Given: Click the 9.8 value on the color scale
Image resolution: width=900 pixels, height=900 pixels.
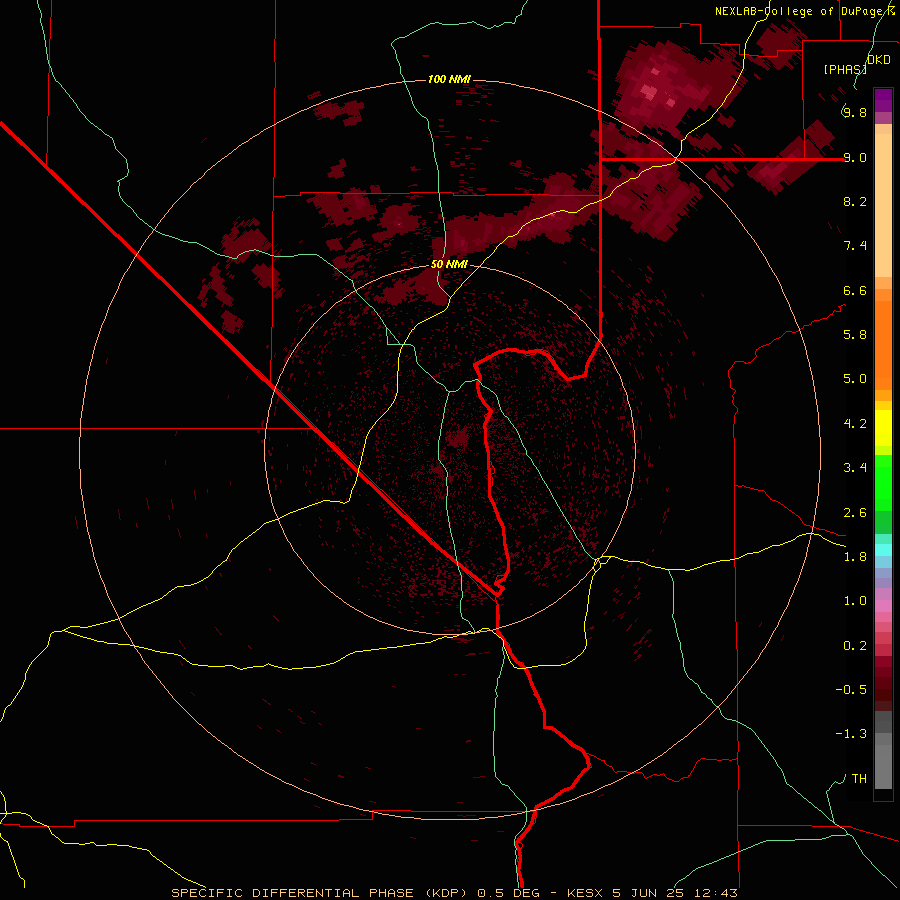Looking at the screenshot, I should [x=855, y=112].
